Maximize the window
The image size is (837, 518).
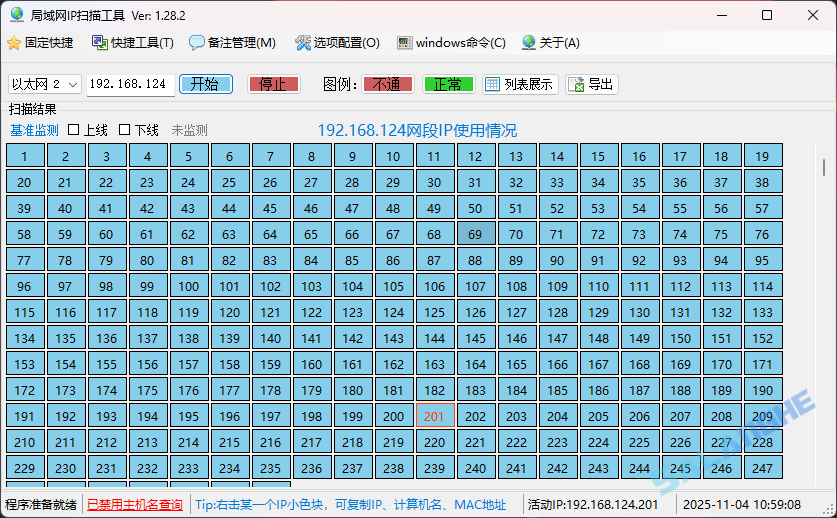click(x=767, y=15)
